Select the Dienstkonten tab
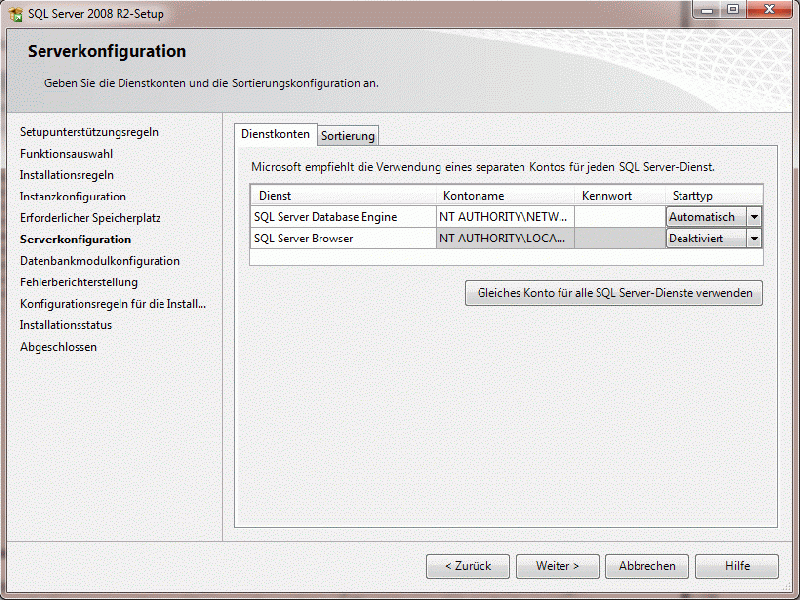800x600 pixels. coord(276,134)
